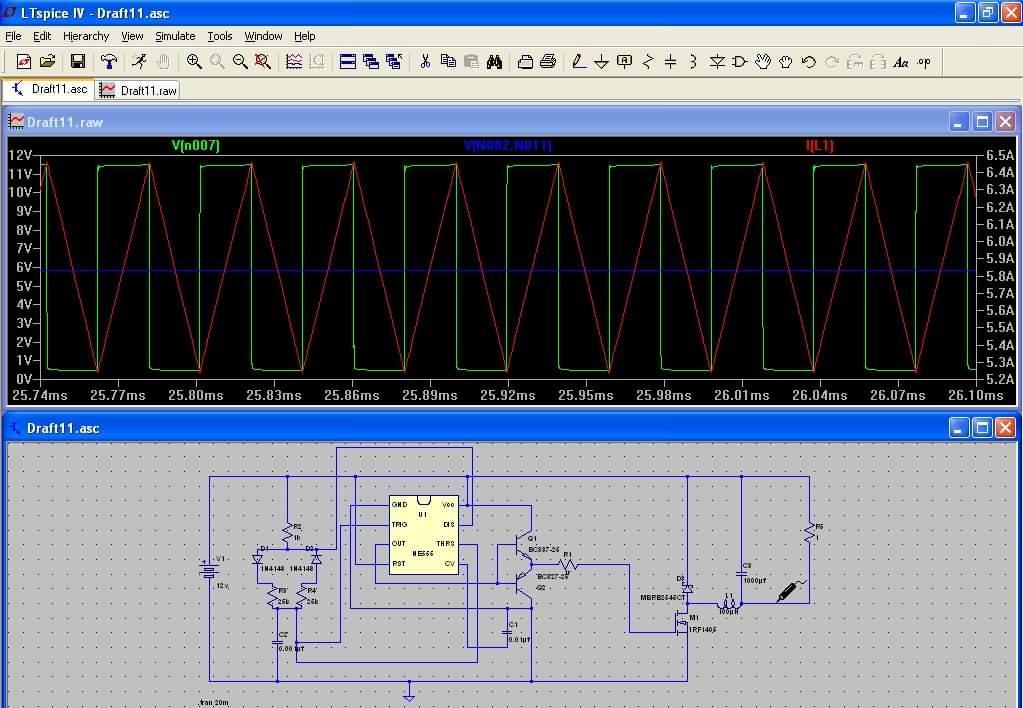Click the blue V(N002,N011) trace label
Image resolution: width=1023 pixels, height=708 pixels.
click(x=508, y=145)
